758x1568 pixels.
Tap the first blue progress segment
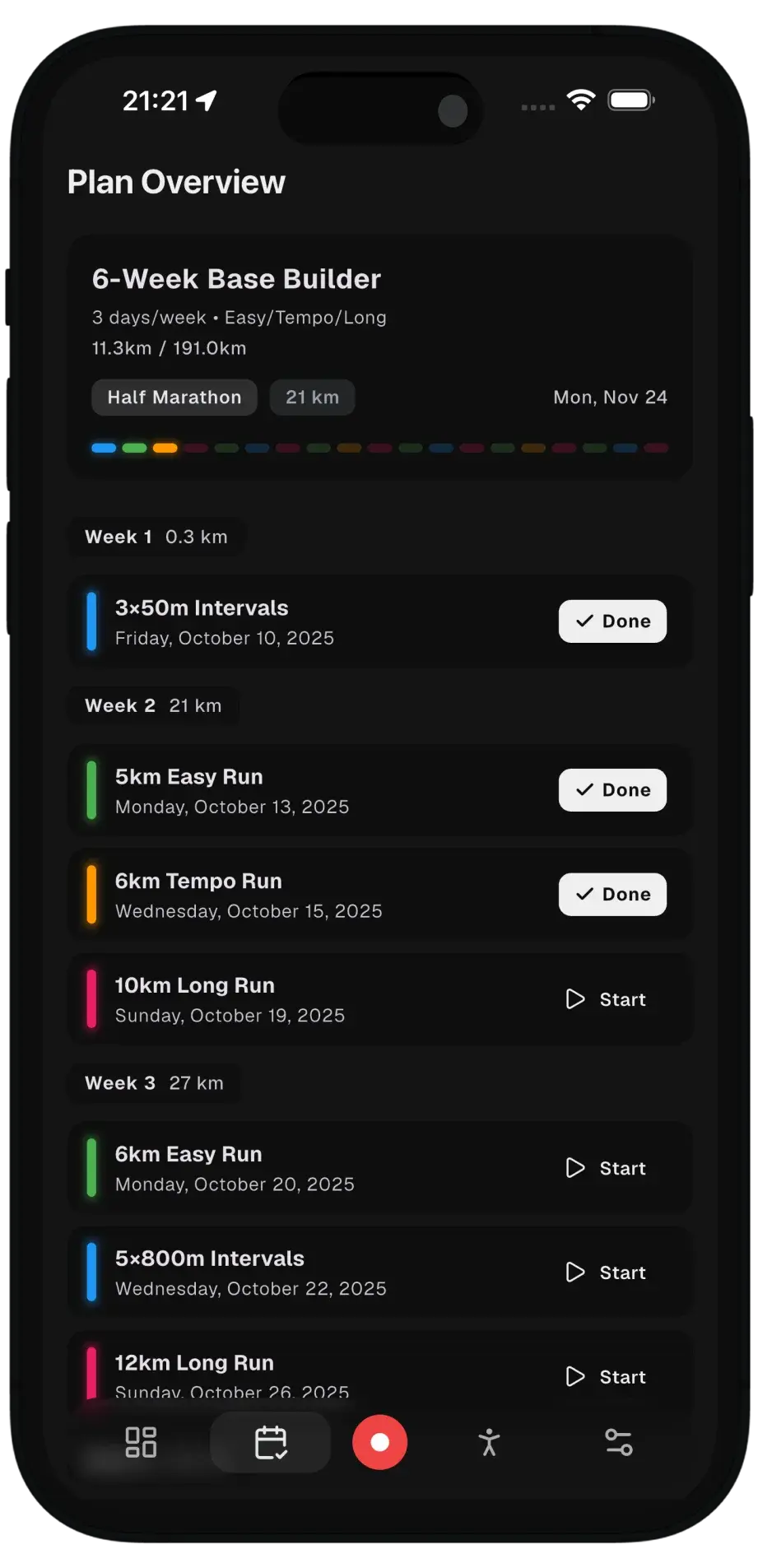(104, 448)
